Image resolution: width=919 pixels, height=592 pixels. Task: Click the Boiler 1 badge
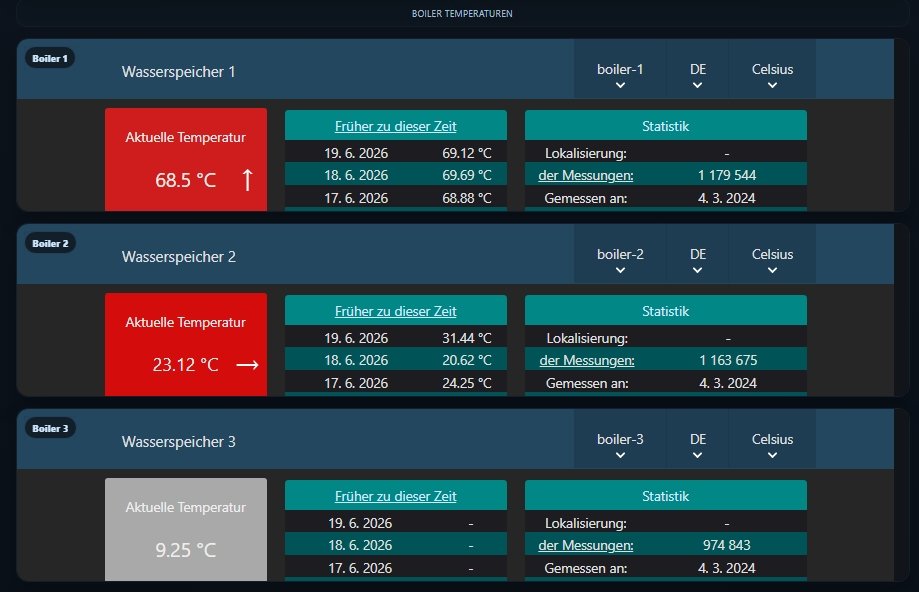tap(50, 59)
